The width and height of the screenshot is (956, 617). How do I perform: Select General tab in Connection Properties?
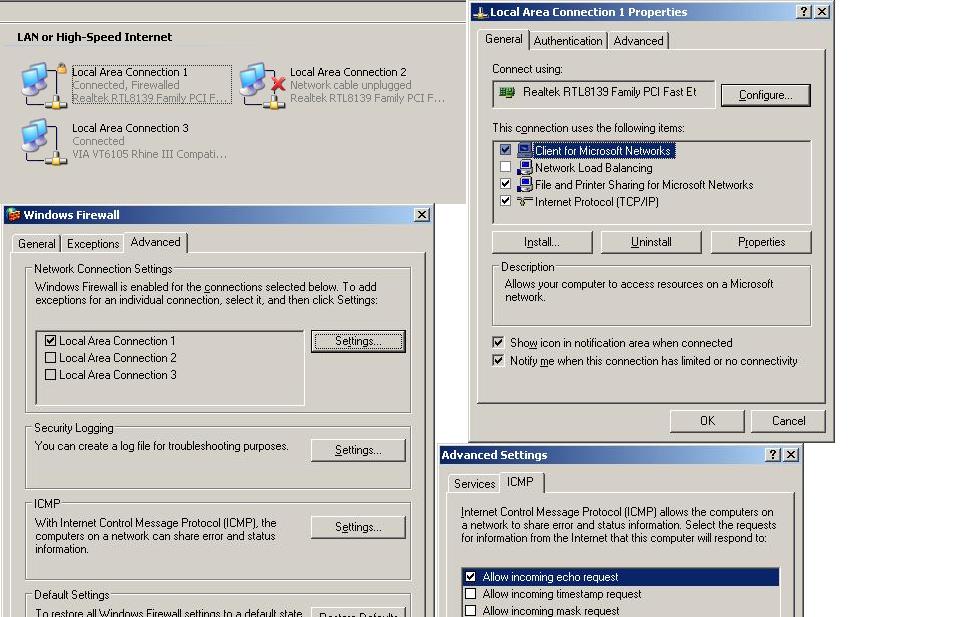(x=504, y=39)
